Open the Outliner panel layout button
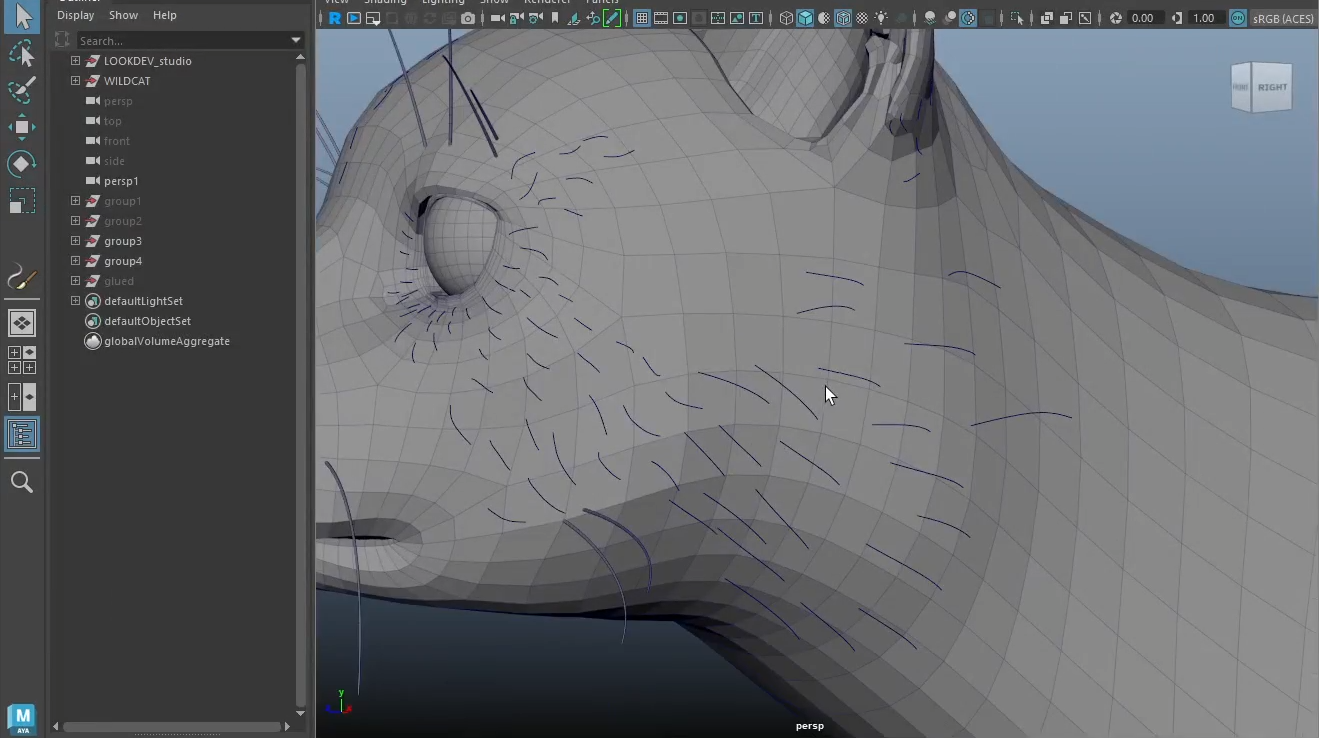Screen dimensions: 1319x738 point(22,434)
